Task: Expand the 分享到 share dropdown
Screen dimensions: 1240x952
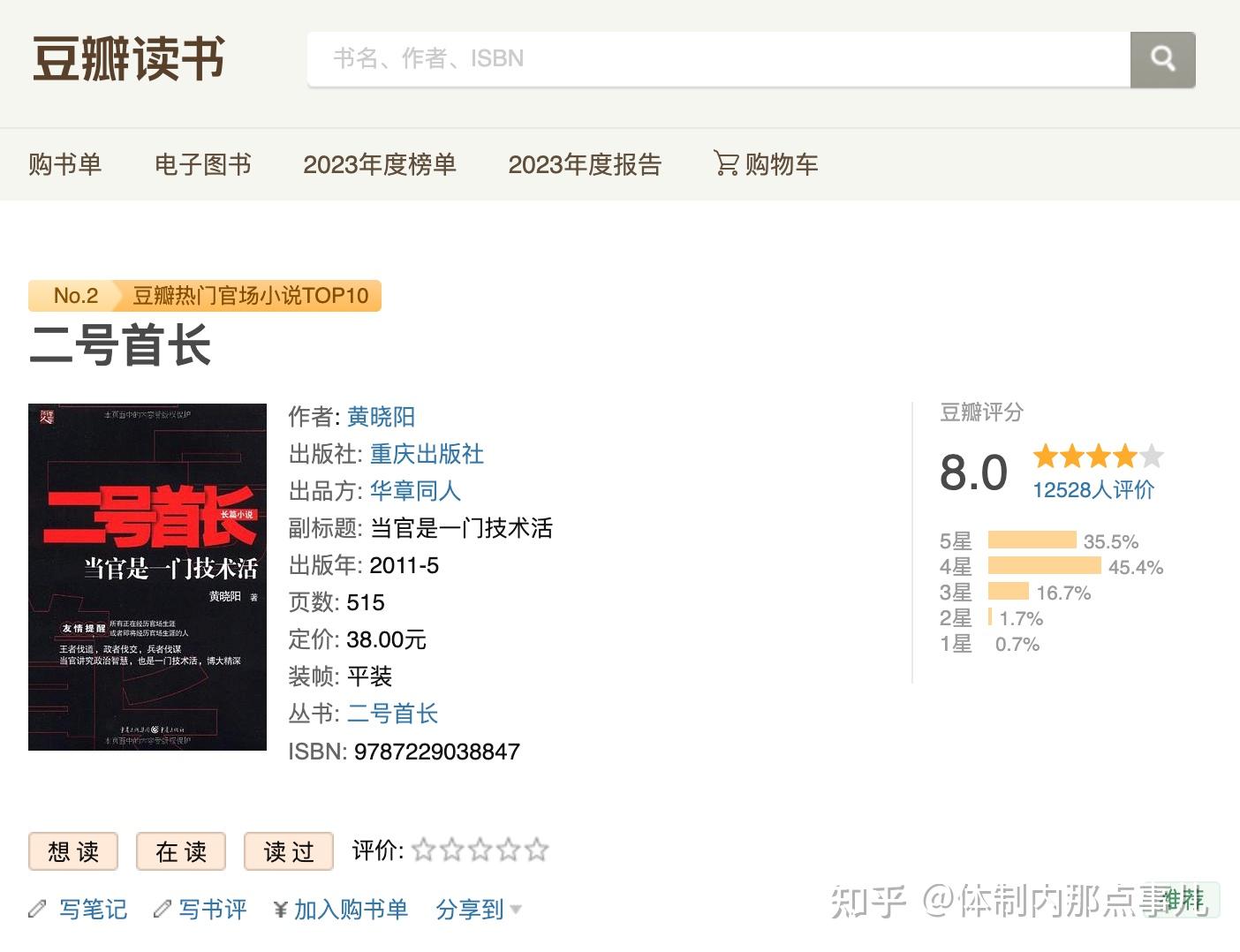Action: (x=479, y=909)
